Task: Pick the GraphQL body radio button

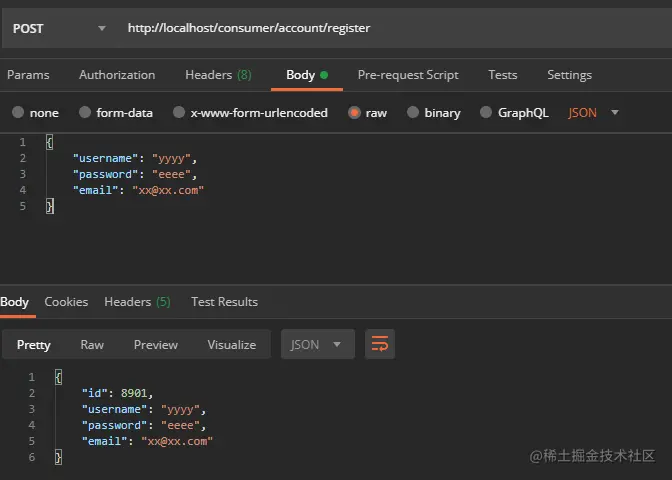Action: pos(486,112)
